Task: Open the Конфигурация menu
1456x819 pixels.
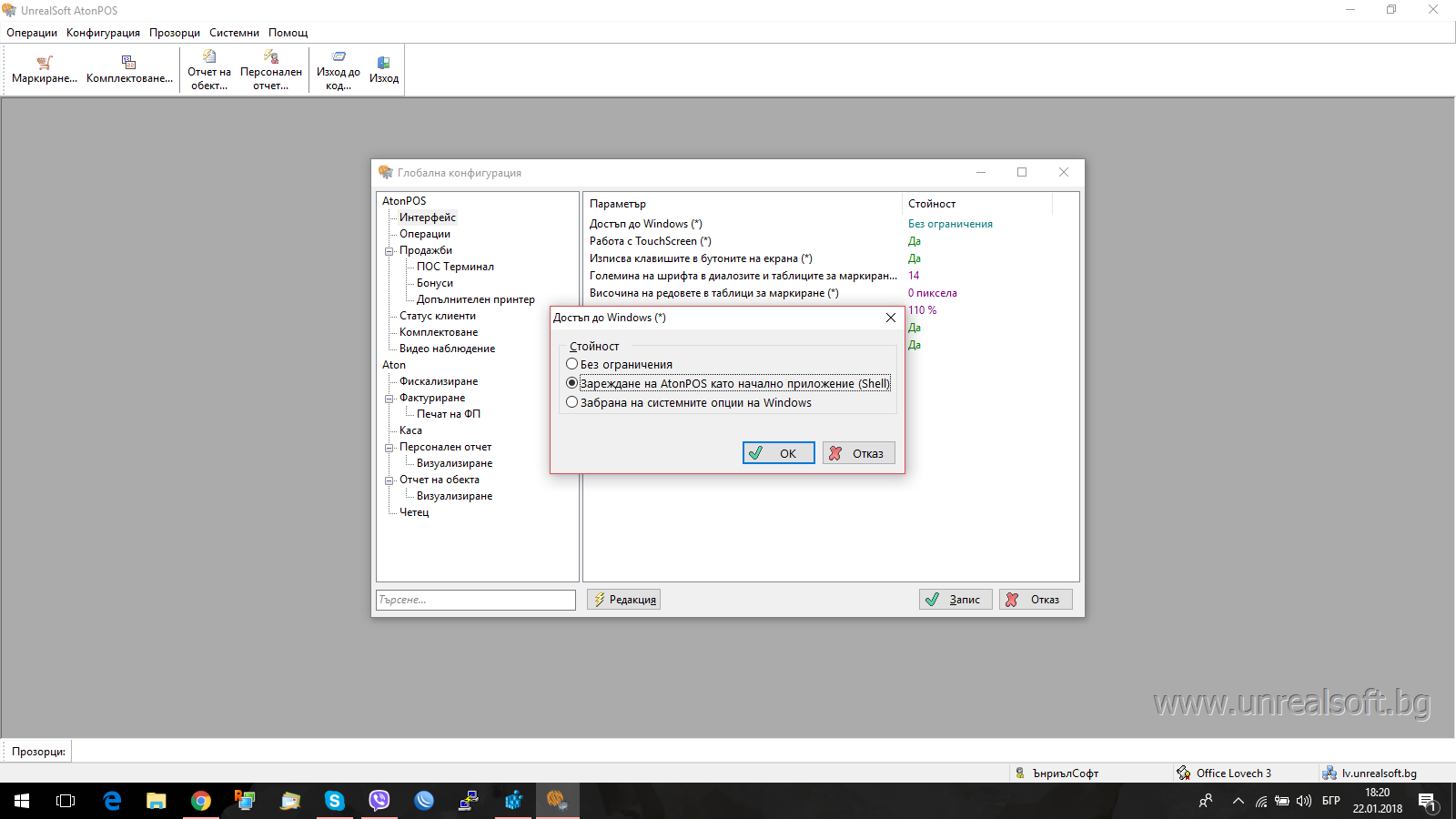Action: pos(103,33)
